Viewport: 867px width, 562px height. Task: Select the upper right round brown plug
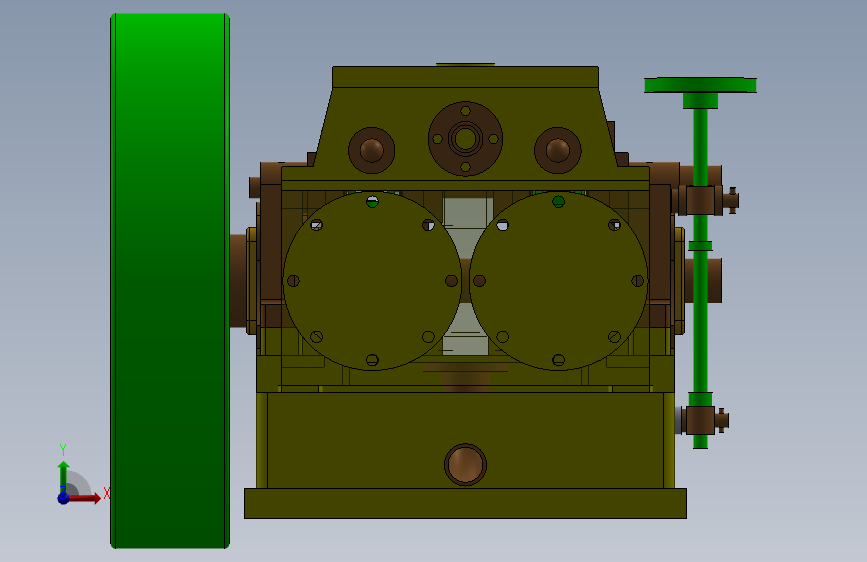tap(557, 150)
